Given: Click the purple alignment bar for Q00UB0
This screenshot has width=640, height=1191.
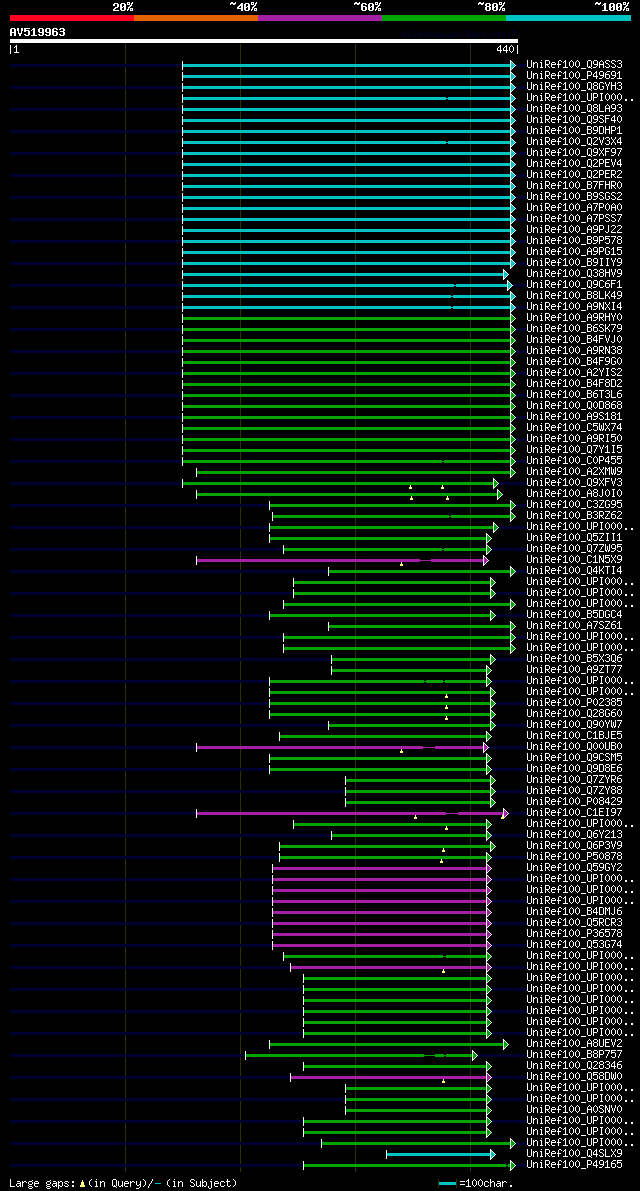Looking at the screenshot, I should coord(342,747).
